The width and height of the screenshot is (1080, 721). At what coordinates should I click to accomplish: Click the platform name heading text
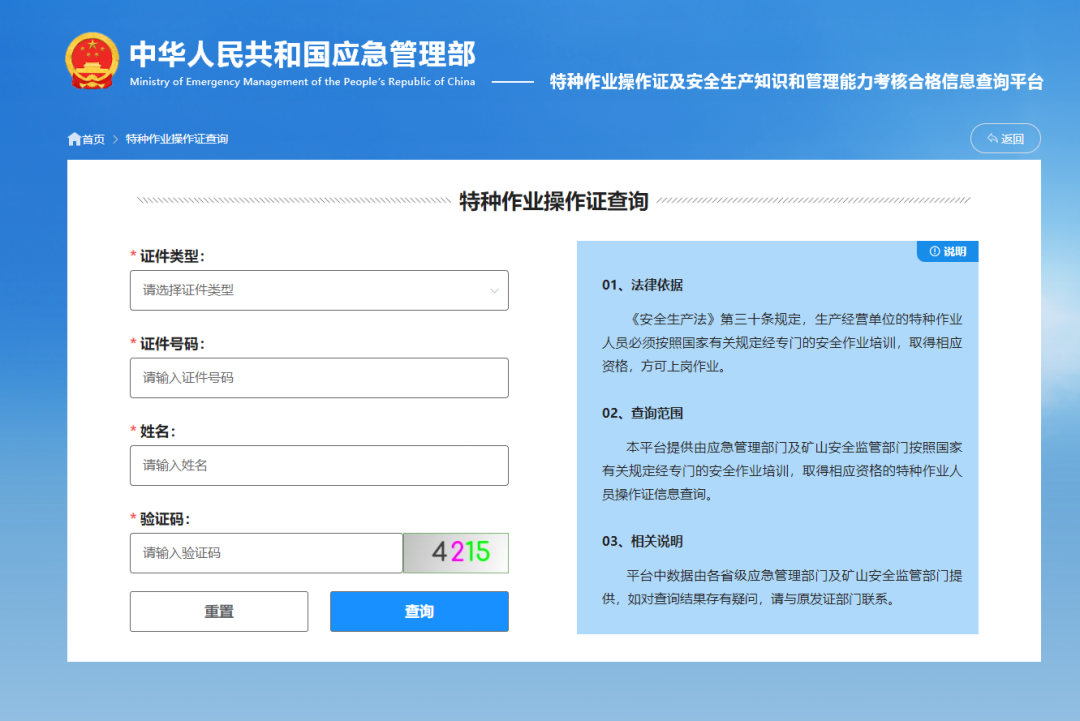tap(796, 82)
